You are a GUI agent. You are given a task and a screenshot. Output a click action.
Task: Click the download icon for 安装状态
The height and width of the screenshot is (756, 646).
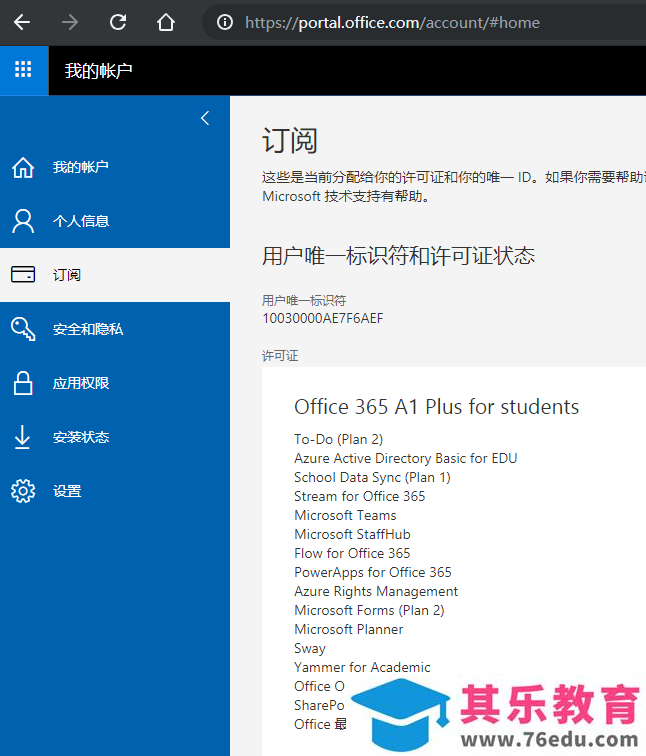click(22, 437)
